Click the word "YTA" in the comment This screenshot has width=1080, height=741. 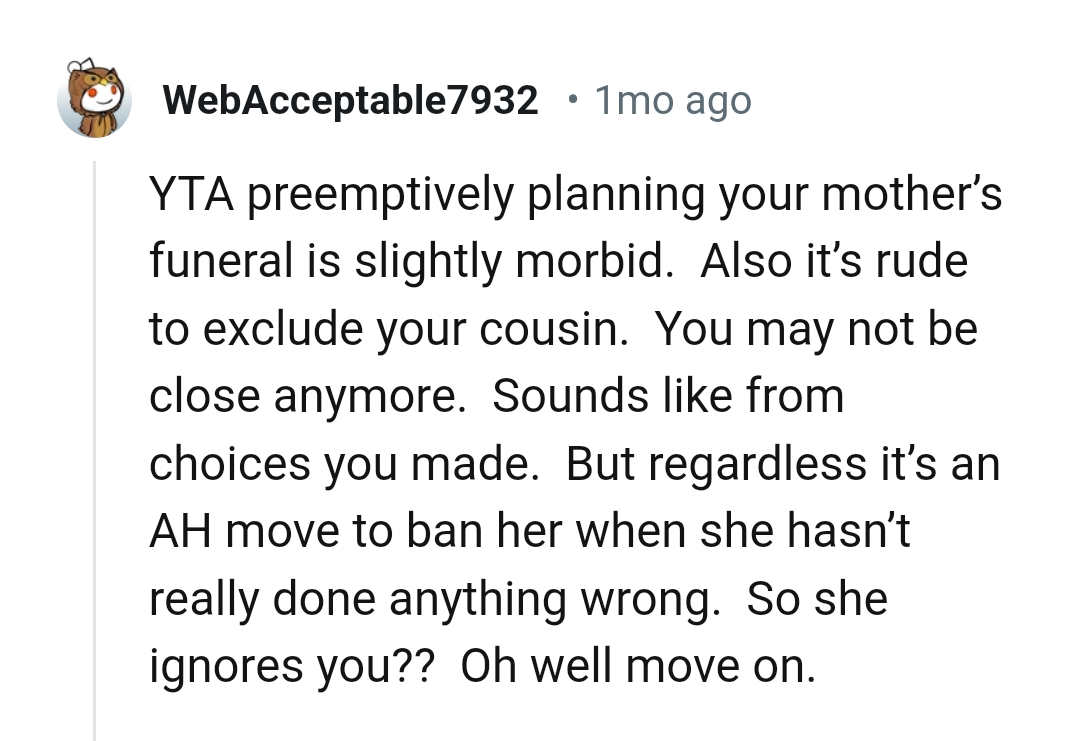click(191, 194)
